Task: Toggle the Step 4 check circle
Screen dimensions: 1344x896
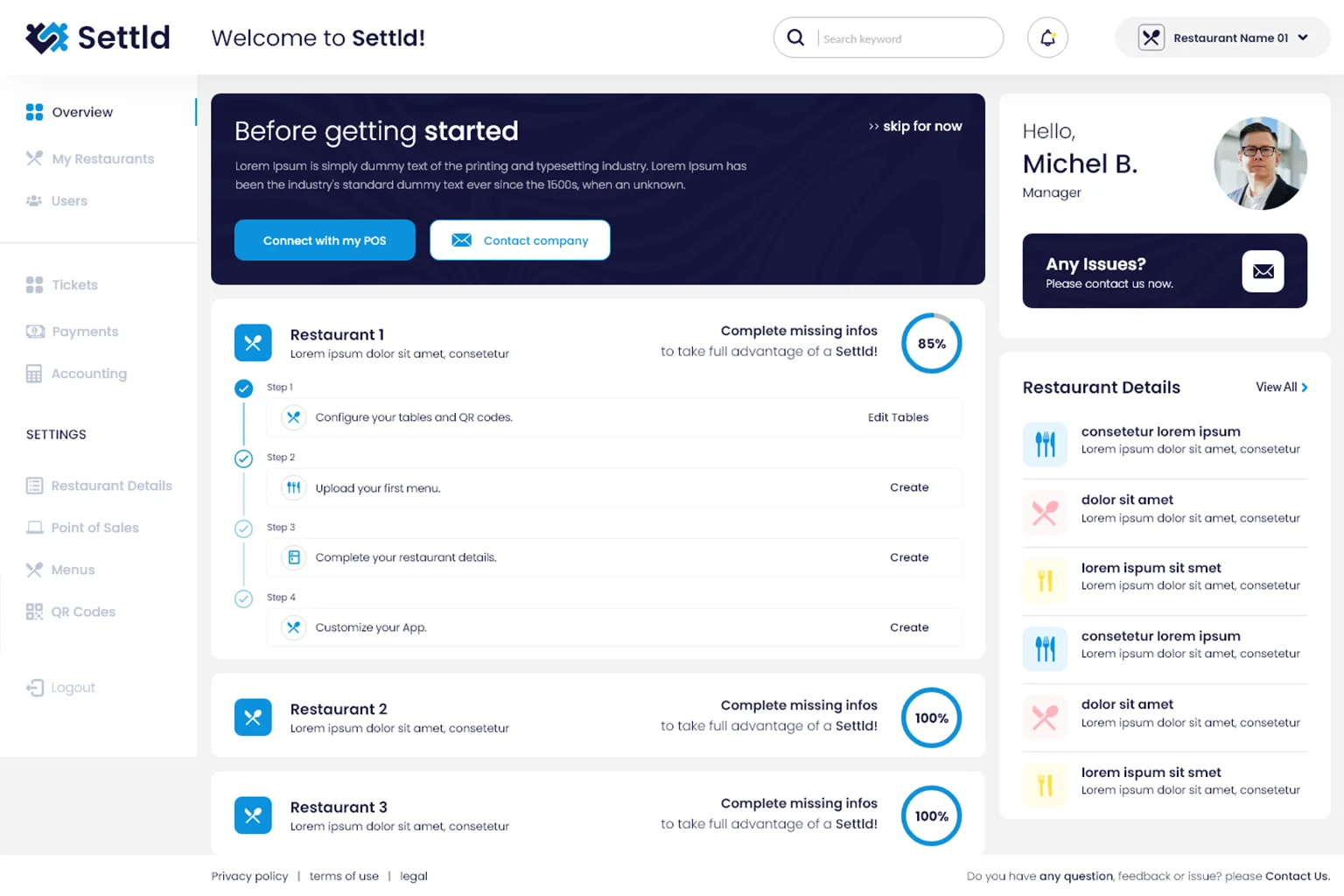Action: 244,598
